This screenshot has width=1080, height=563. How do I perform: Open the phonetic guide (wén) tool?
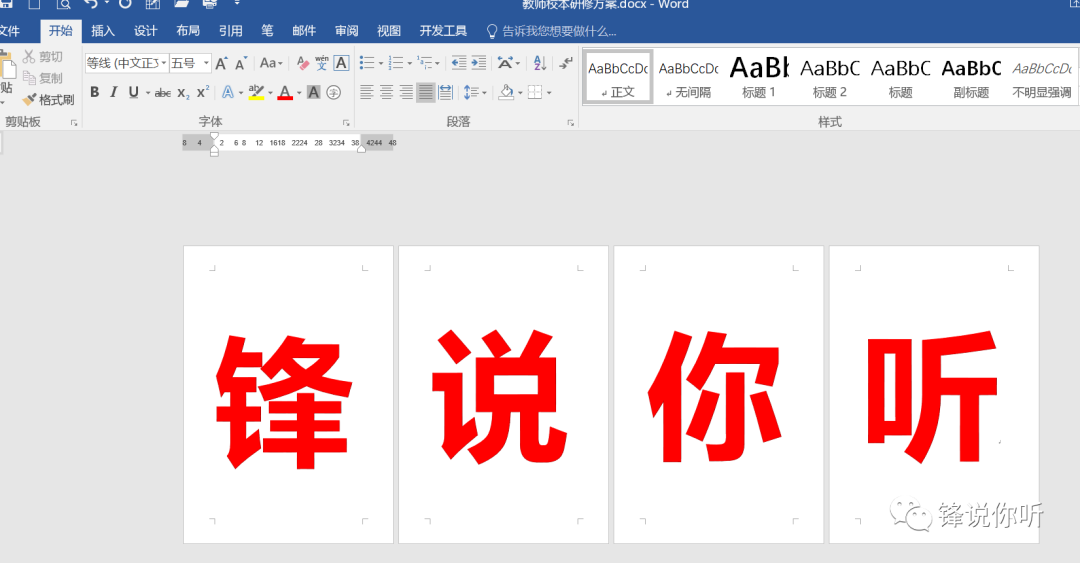322,63
